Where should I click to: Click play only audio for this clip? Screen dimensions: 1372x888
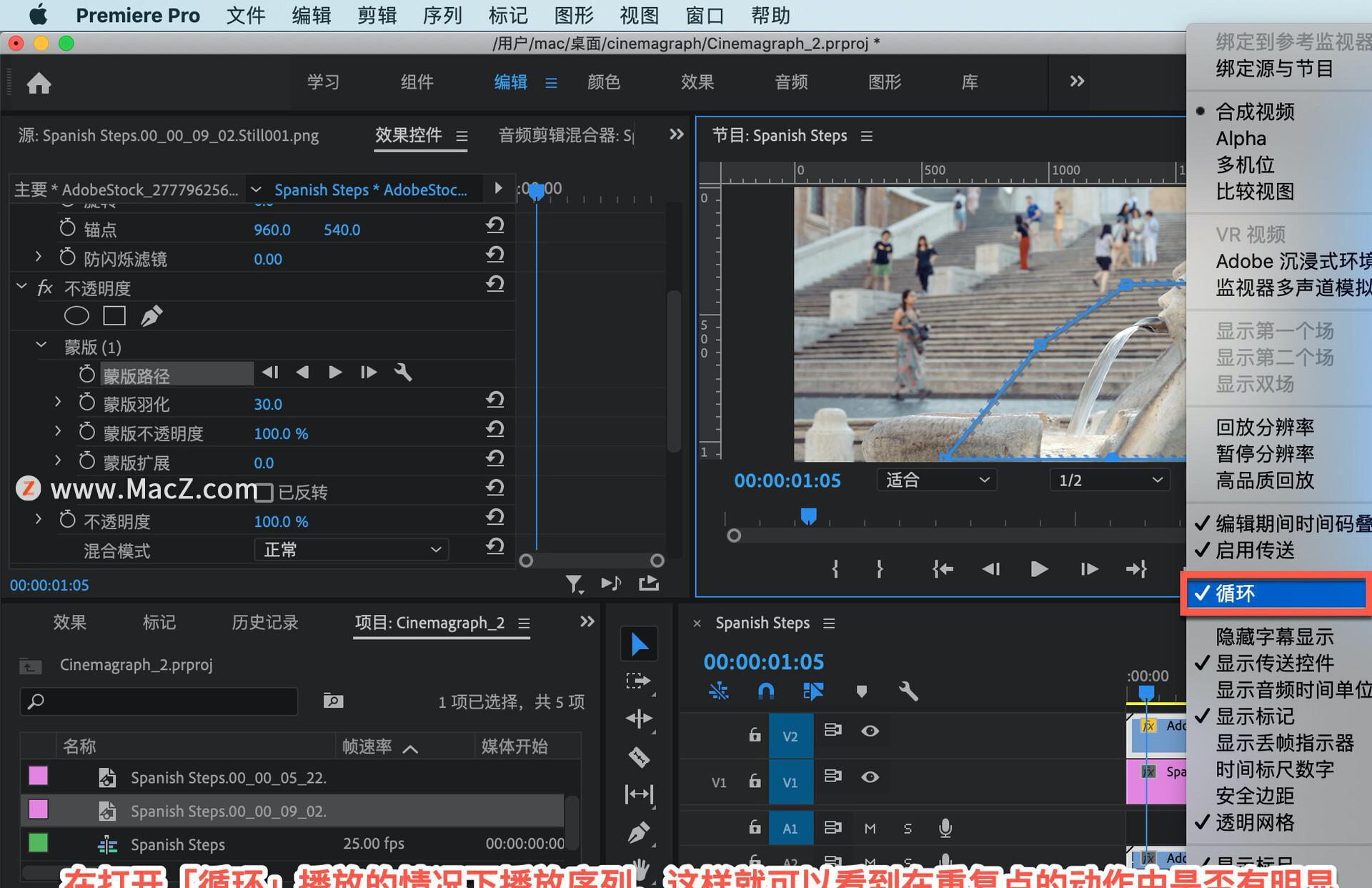(x=611, y=583)
